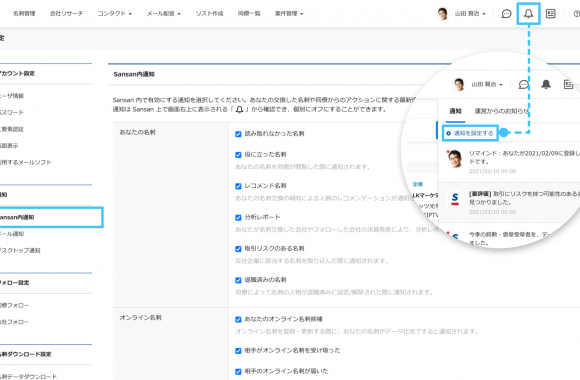Open the リマインド notification dated 2021/02/10 09:00

point(509,162)
